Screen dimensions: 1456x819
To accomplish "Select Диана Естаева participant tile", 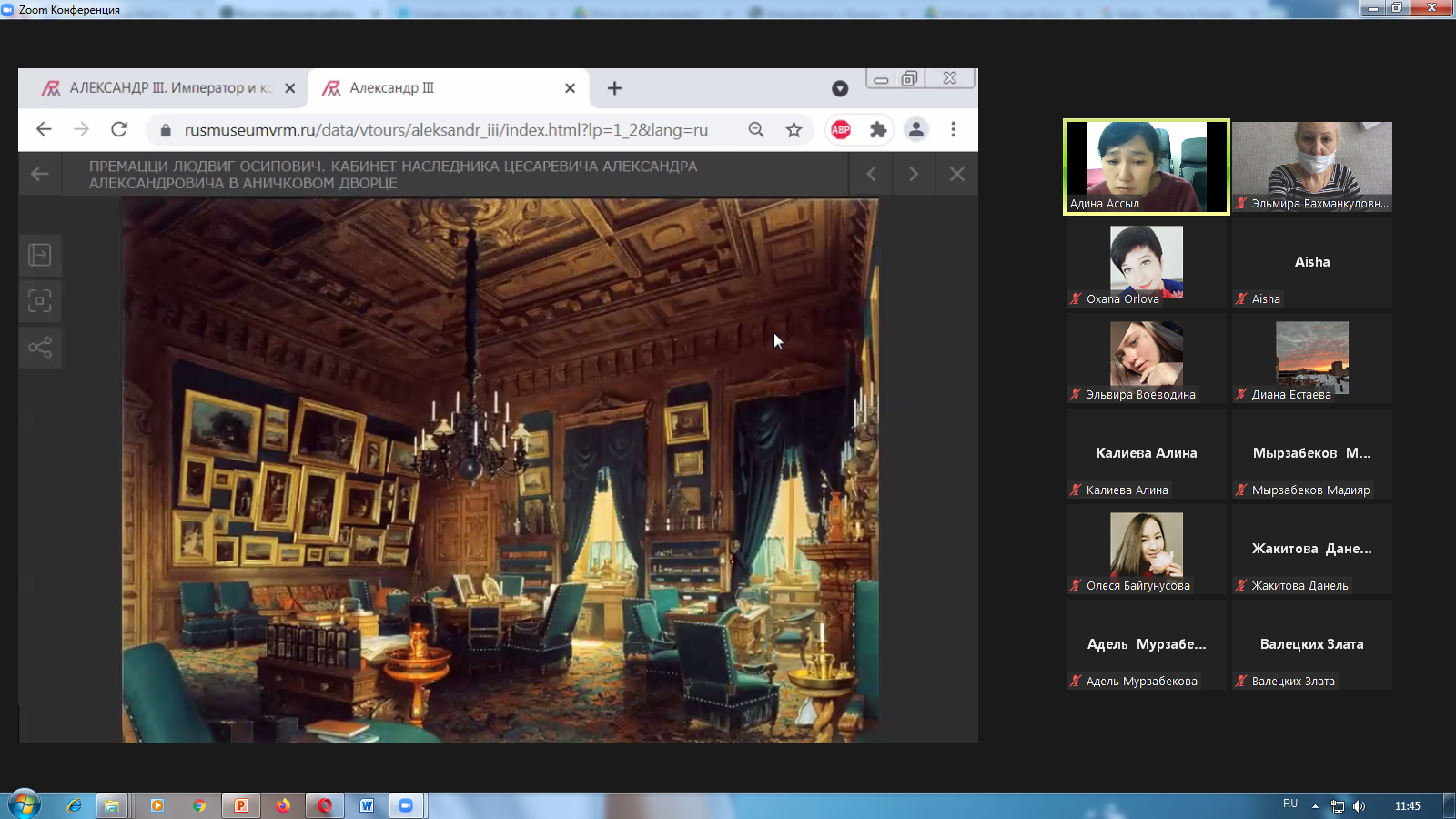I will coord(1312,359).
